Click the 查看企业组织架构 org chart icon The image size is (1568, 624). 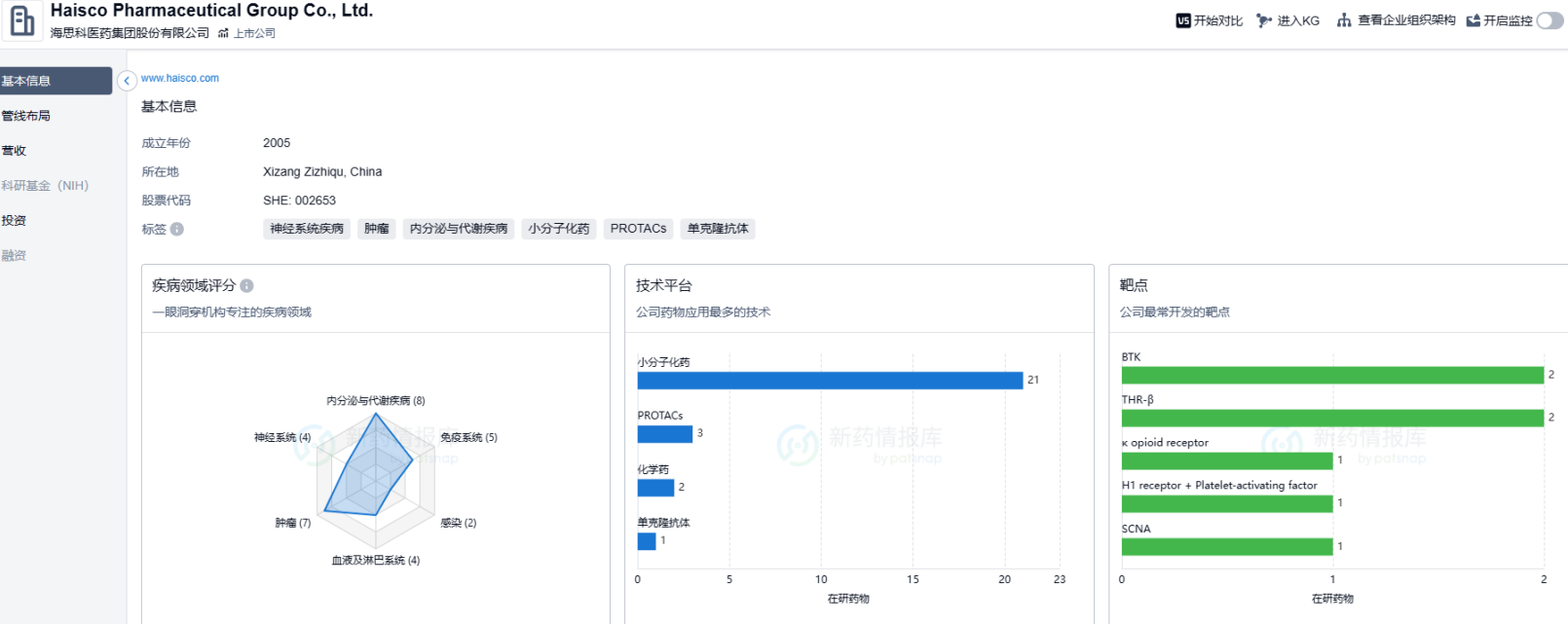[x=1344, y=20]
